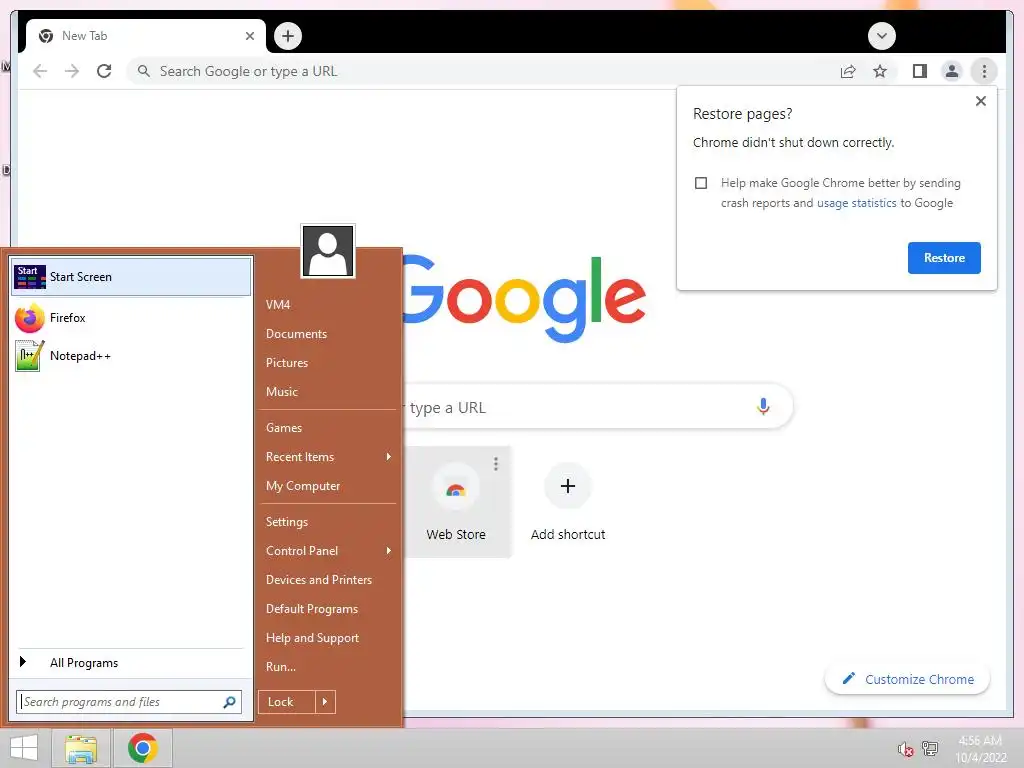Open Devices and Printers
The height and width of the screenshot is (768, 1024).
coord(319,580)
